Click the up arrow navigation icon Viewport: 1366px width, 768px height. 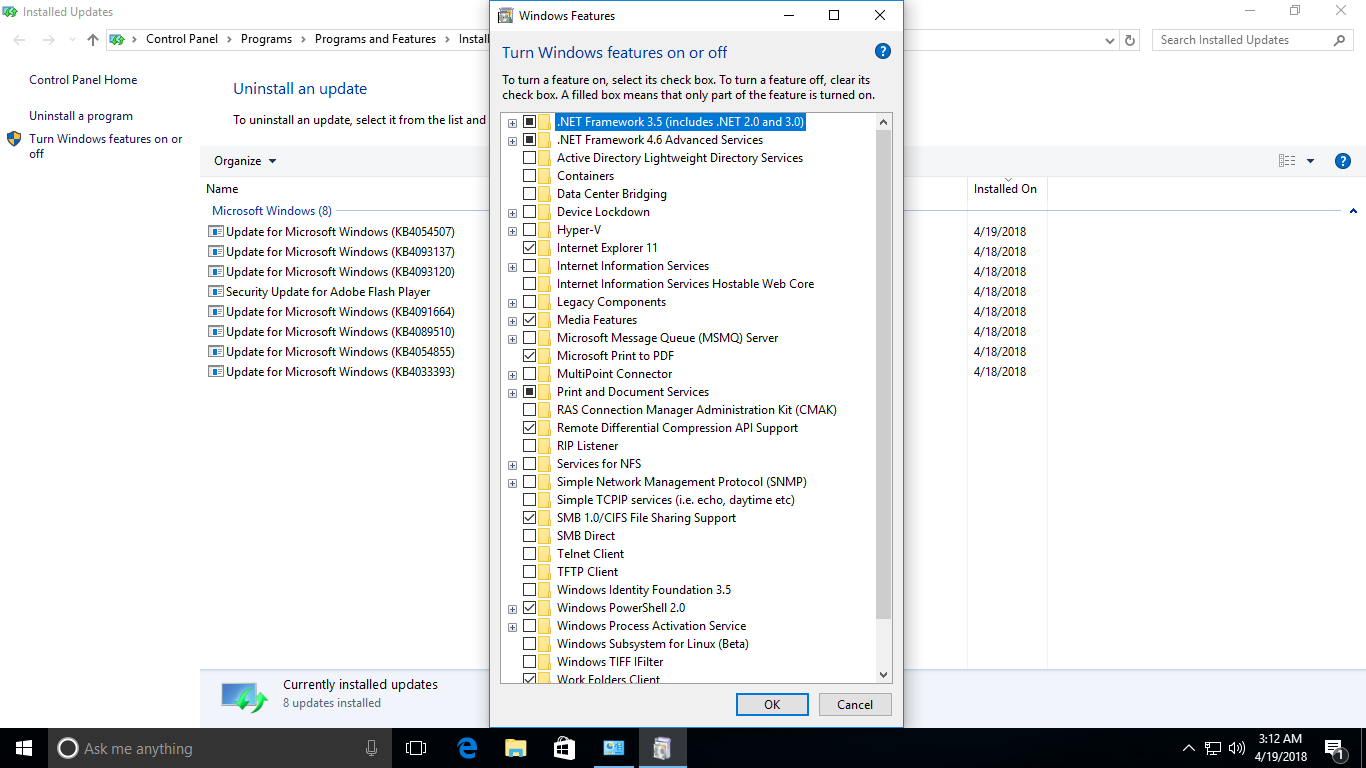coord(93,40)
